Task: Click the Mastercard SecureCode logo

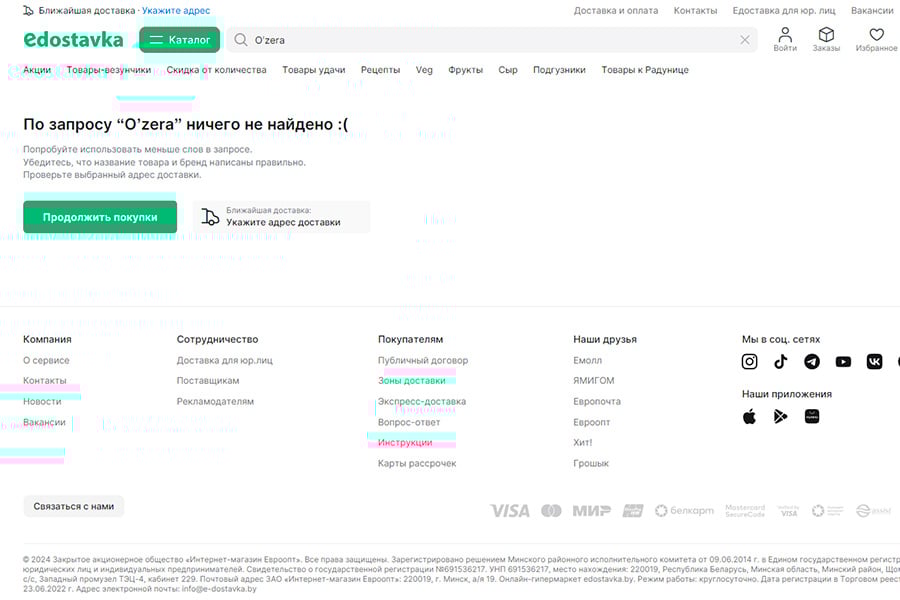Action: click(745, 510)
